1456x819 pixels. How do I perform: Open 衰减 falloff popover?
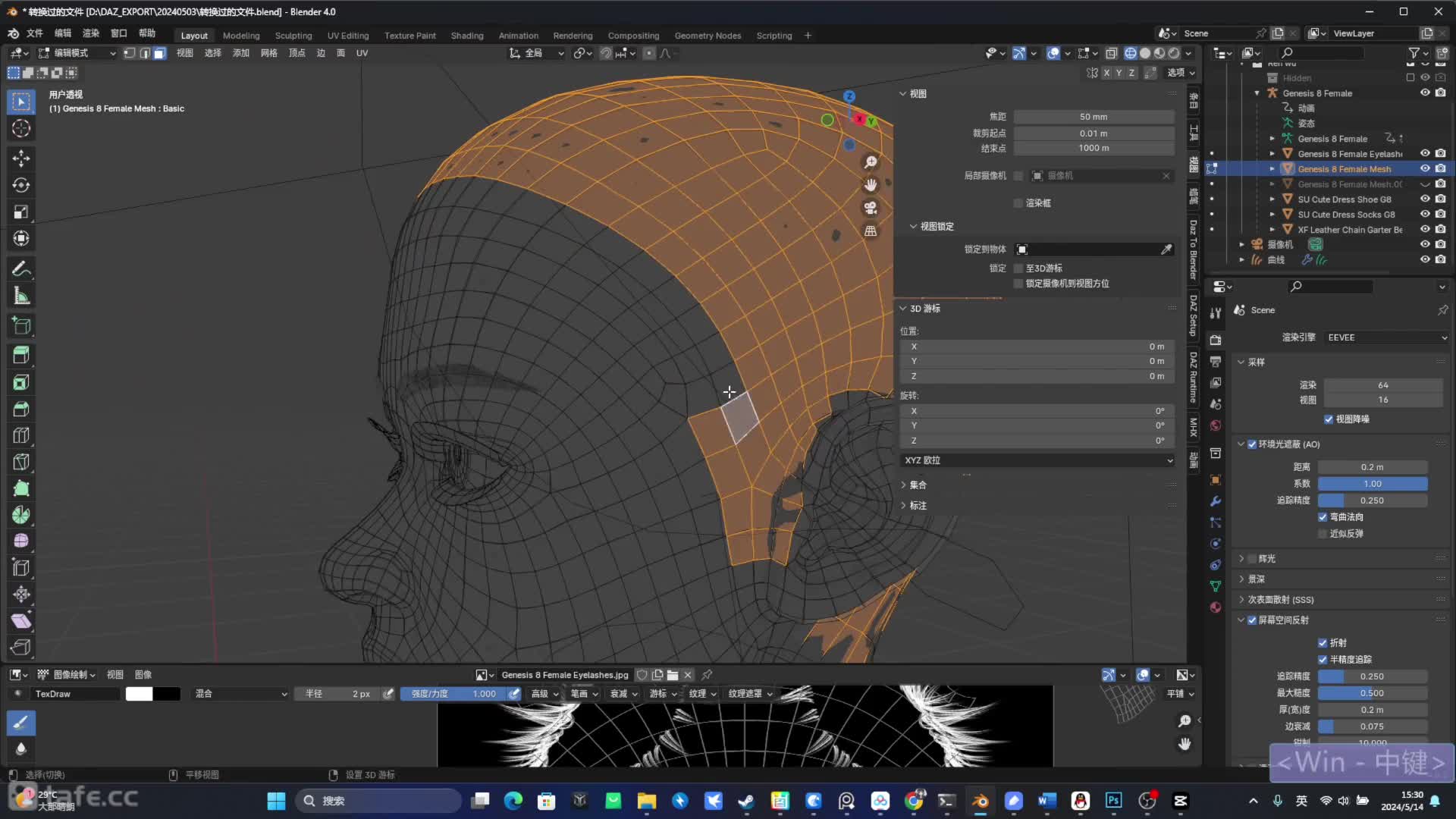[x=624, y=694]
